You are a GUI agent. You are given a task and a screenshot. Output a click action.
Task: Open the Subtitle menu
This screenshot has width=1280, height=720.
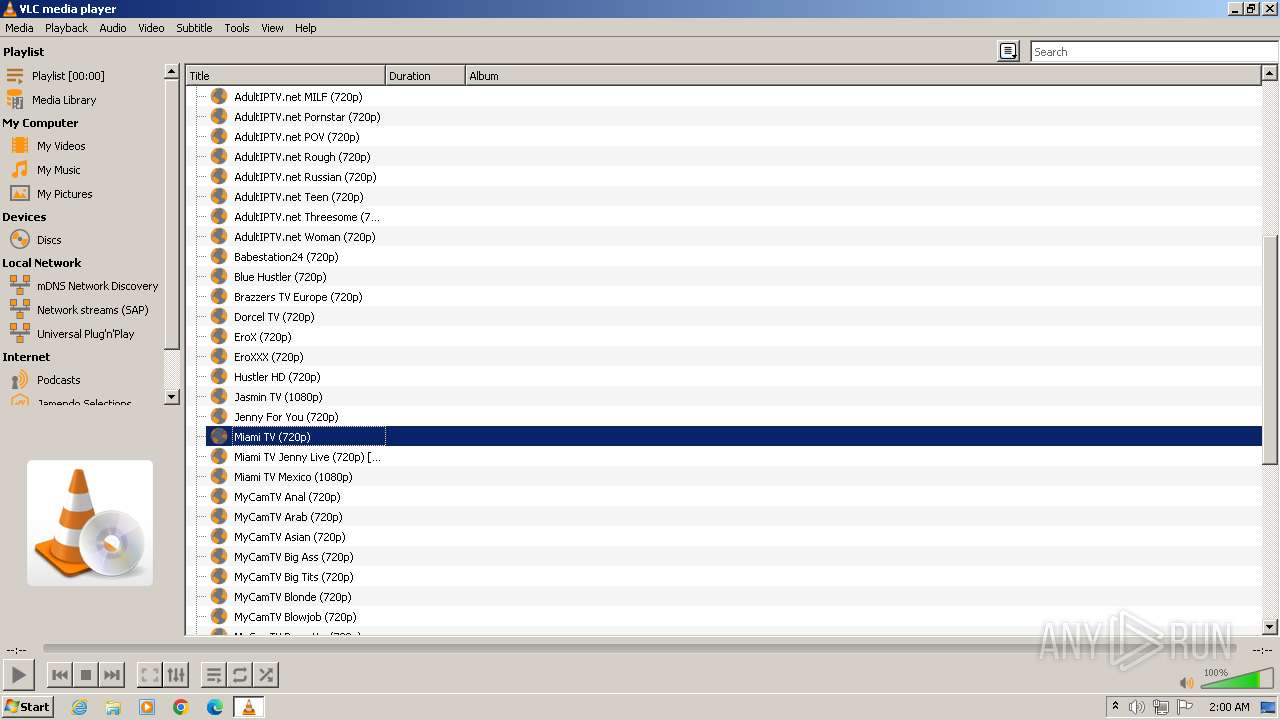[194, 28]
